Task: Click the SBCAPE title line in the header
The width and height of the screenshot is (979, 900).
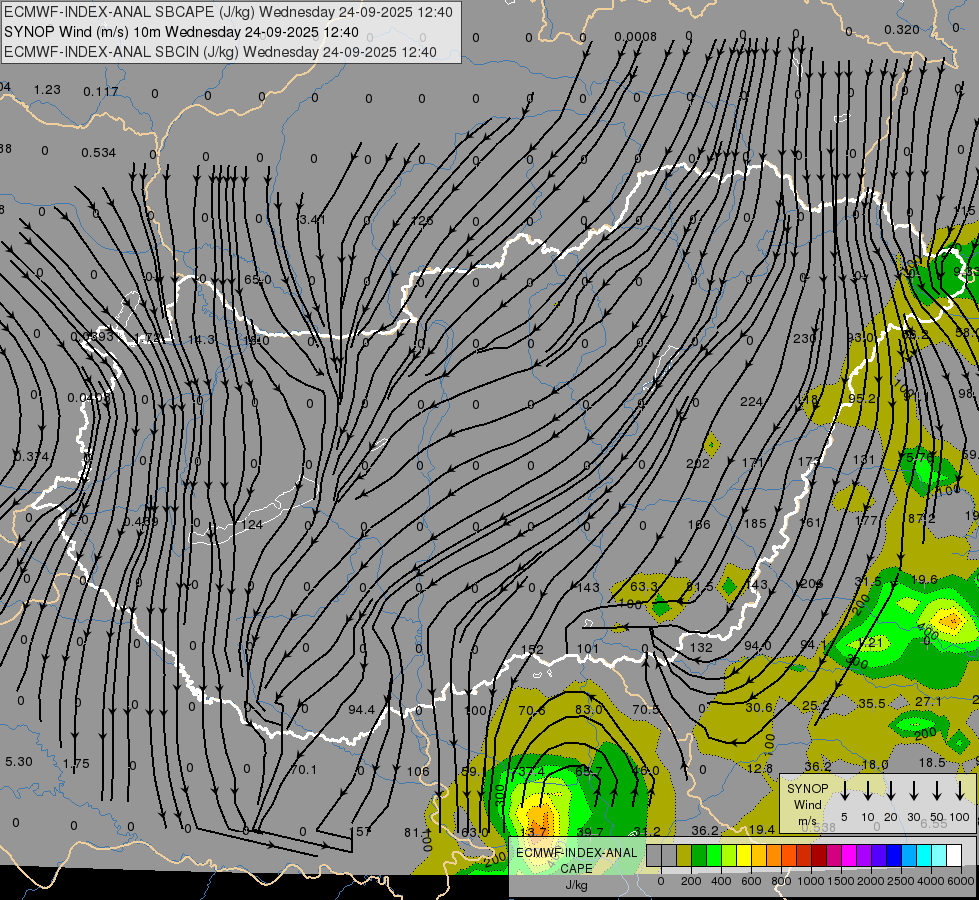Action: (x=228, y=12)
